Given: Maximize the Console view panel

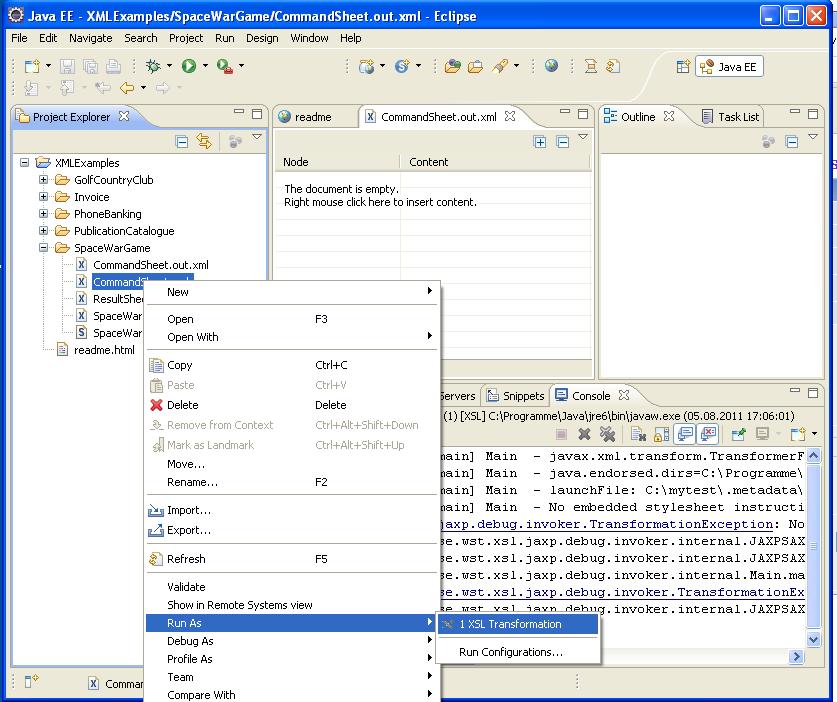Looking at the screenshot, I should 813,392.
